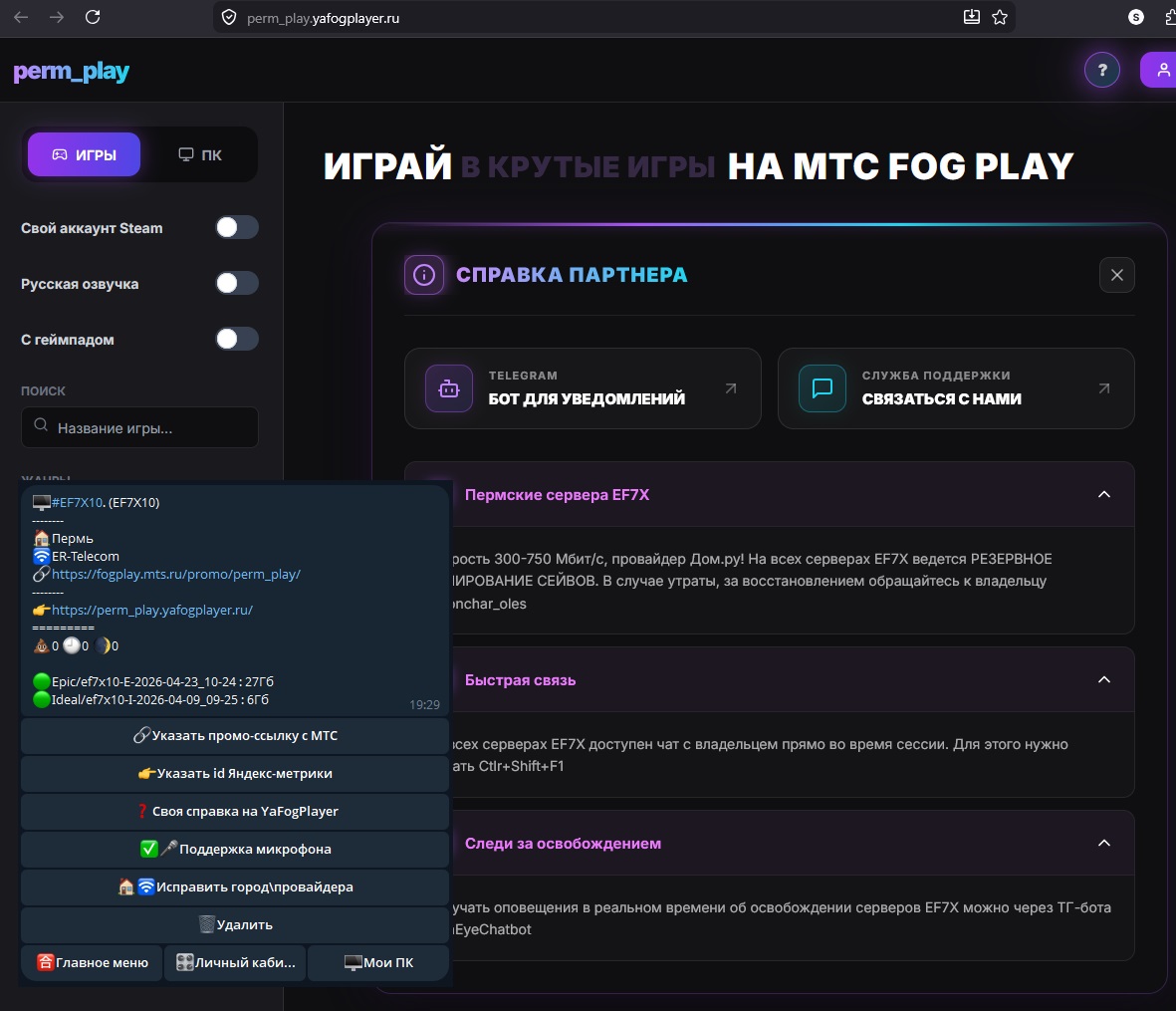Click the support chat bubble icon

(823, 388)
